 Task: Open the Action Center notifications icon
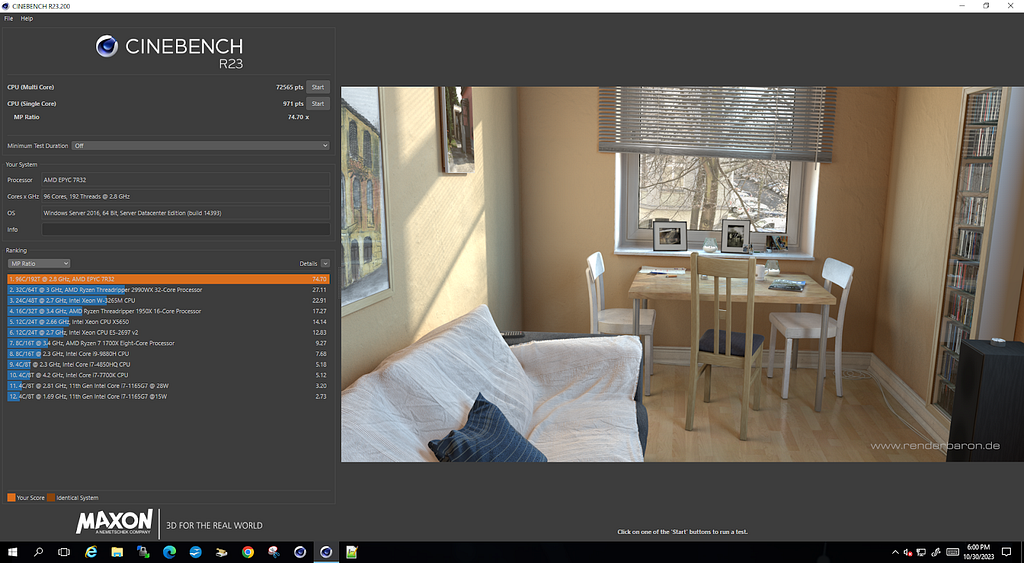pyautogui.click(x=1006, y=553)
